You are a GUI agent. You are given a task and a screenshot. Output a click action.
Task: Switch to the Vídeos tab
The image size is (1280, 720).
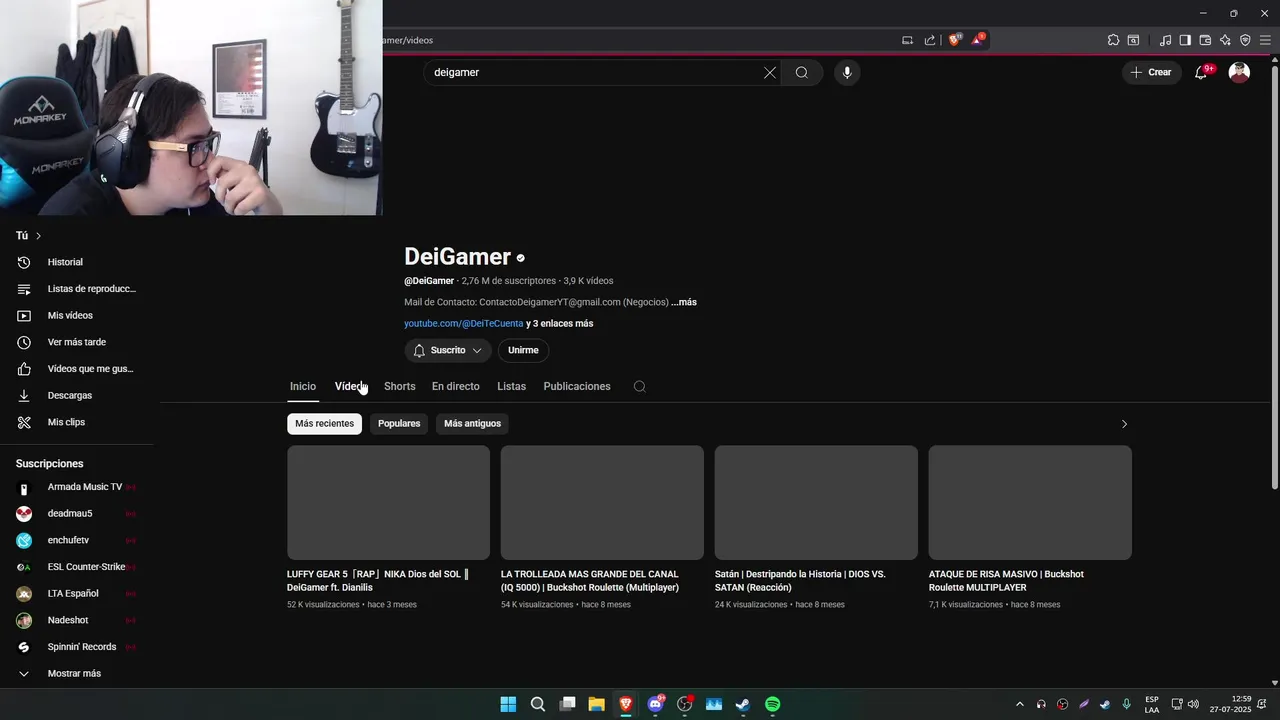[x=351, y=386]
